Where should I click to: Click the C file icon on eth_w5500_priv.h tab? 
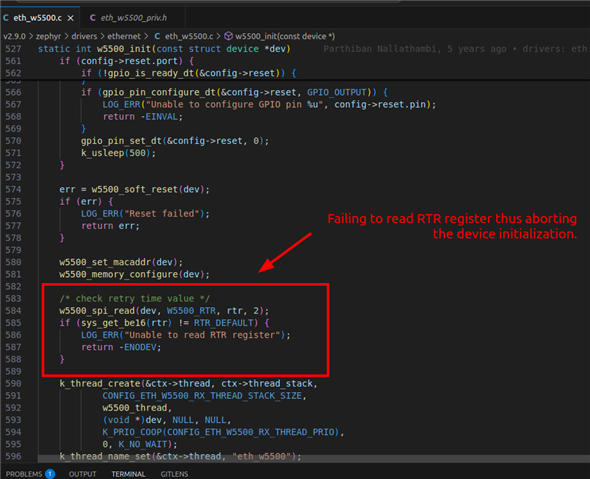[x=93, y=18]
